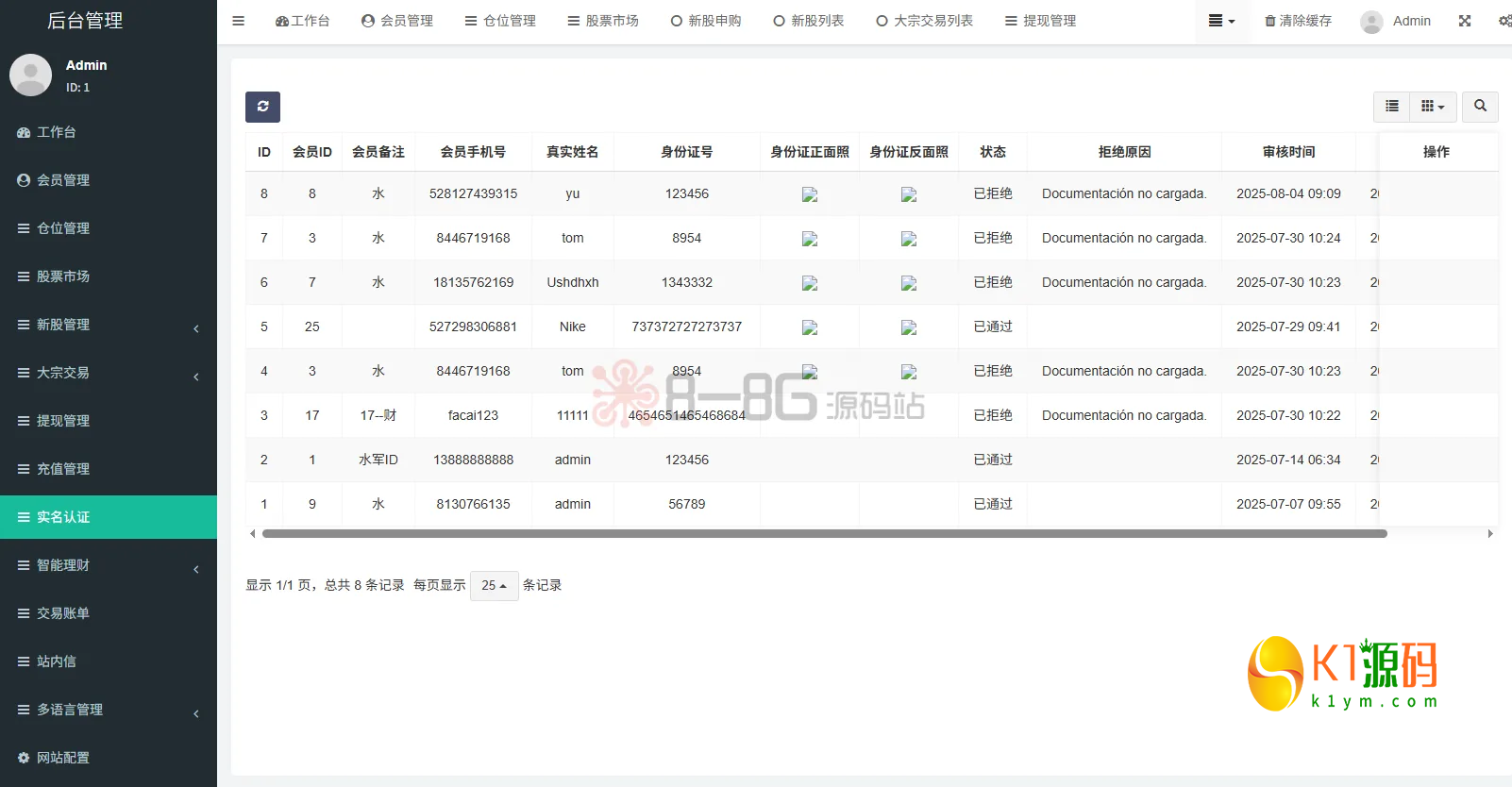Image resolution: width=1512 pixels, height=787 pixels.
Task: Click ID number 737372727273737
Action: pos(687,327)
